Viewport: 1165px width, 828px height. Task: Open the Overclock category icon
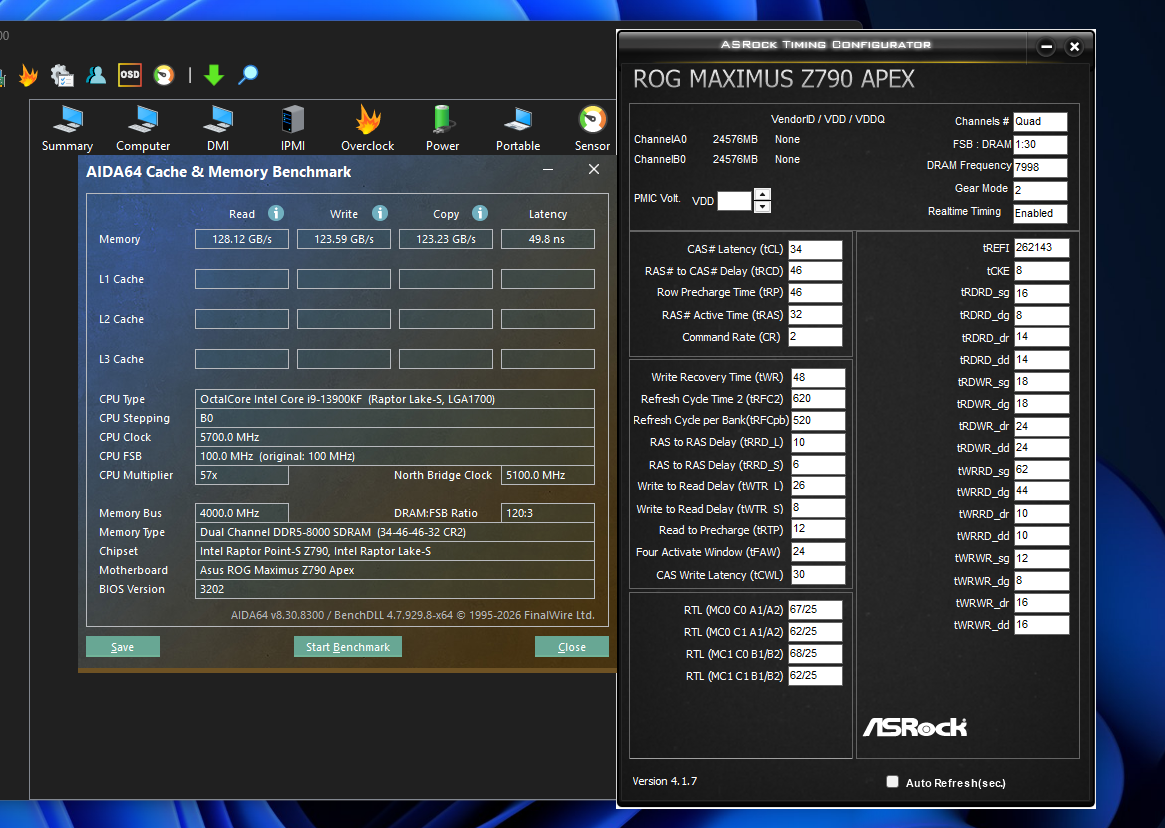pos(367,128)
